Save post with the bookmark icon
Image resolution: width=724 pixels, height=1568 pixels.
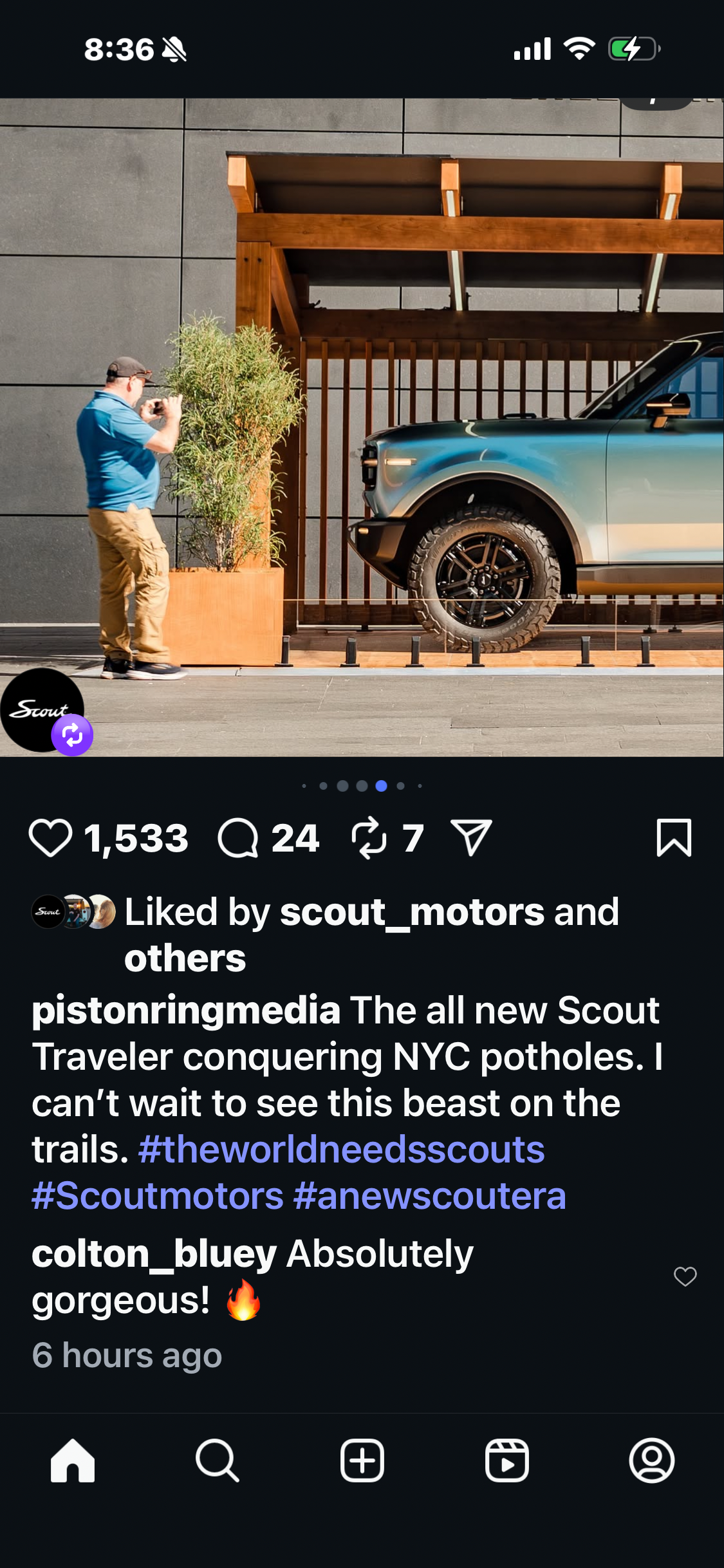coord(673,838)
